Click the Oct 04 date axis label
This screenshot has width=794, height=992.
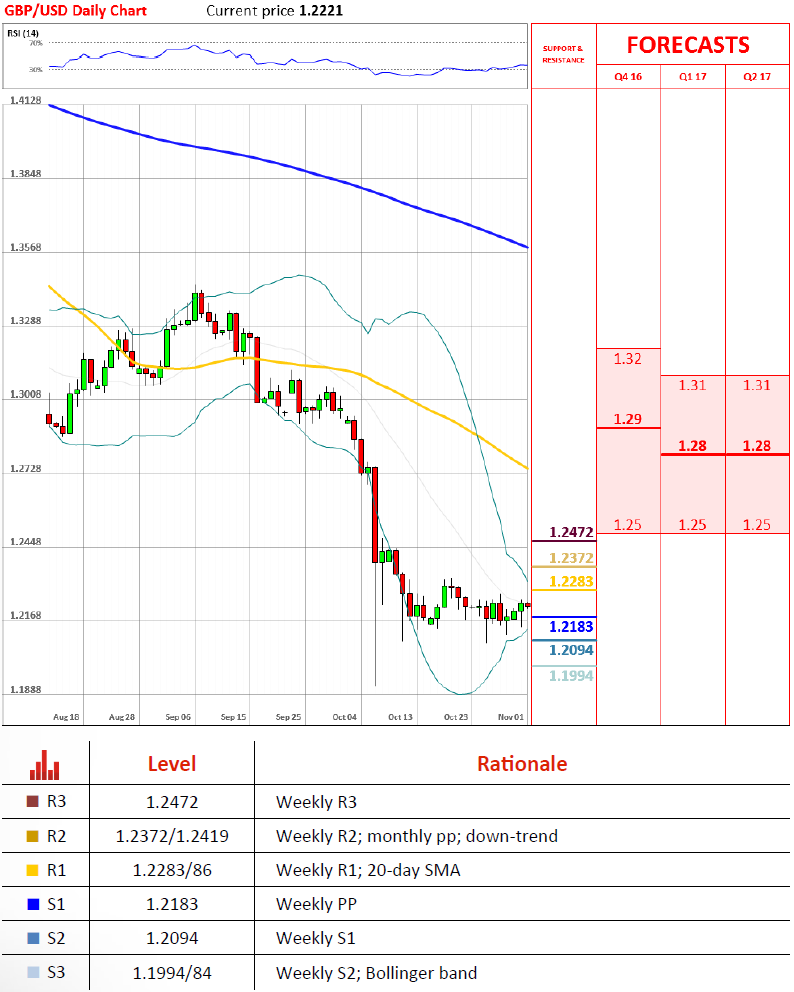point(345,717)
